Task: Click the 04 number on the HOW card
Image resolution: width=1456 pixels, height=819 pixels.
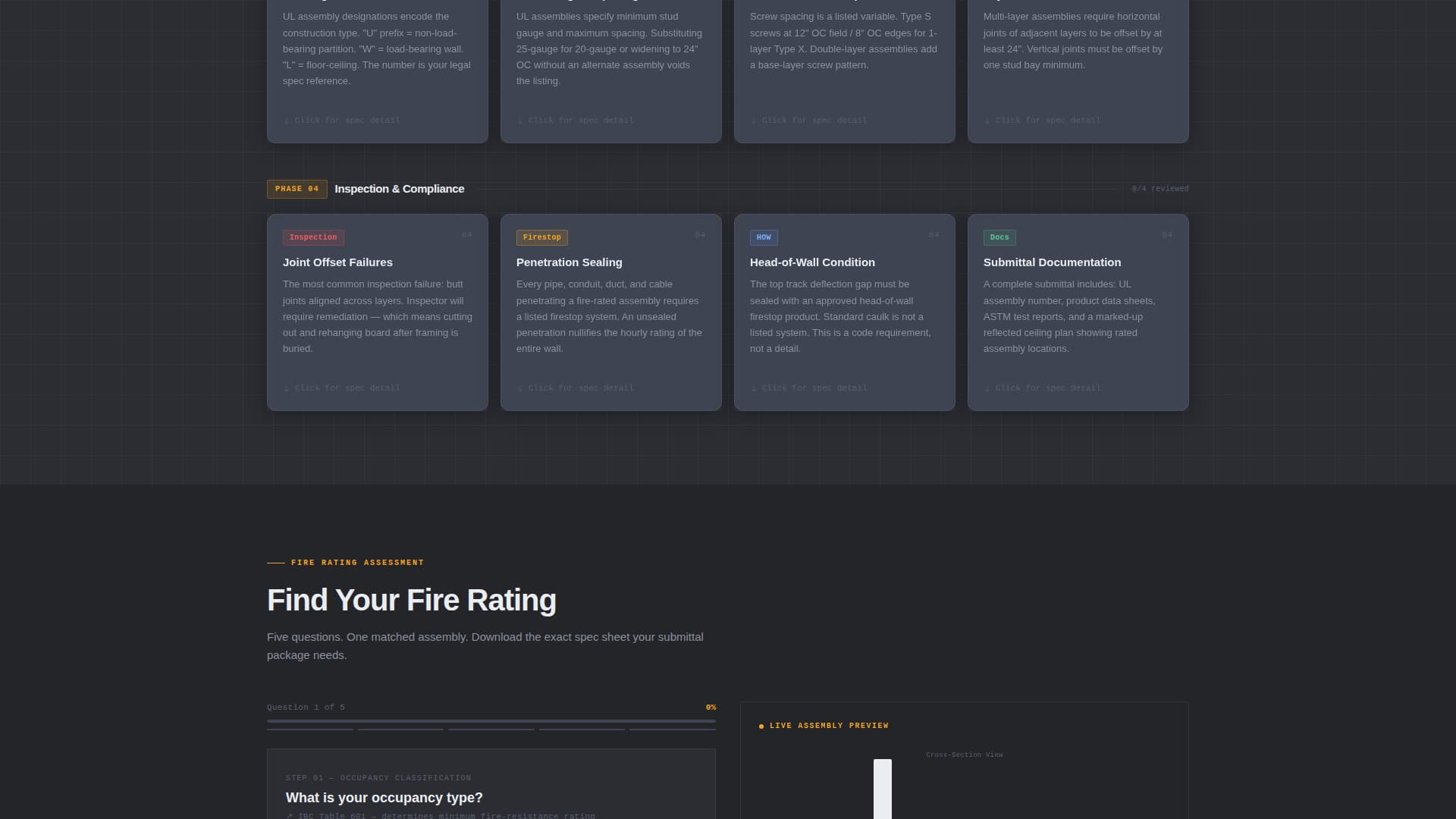Action: pyautogui.click(x=934, y=235)
